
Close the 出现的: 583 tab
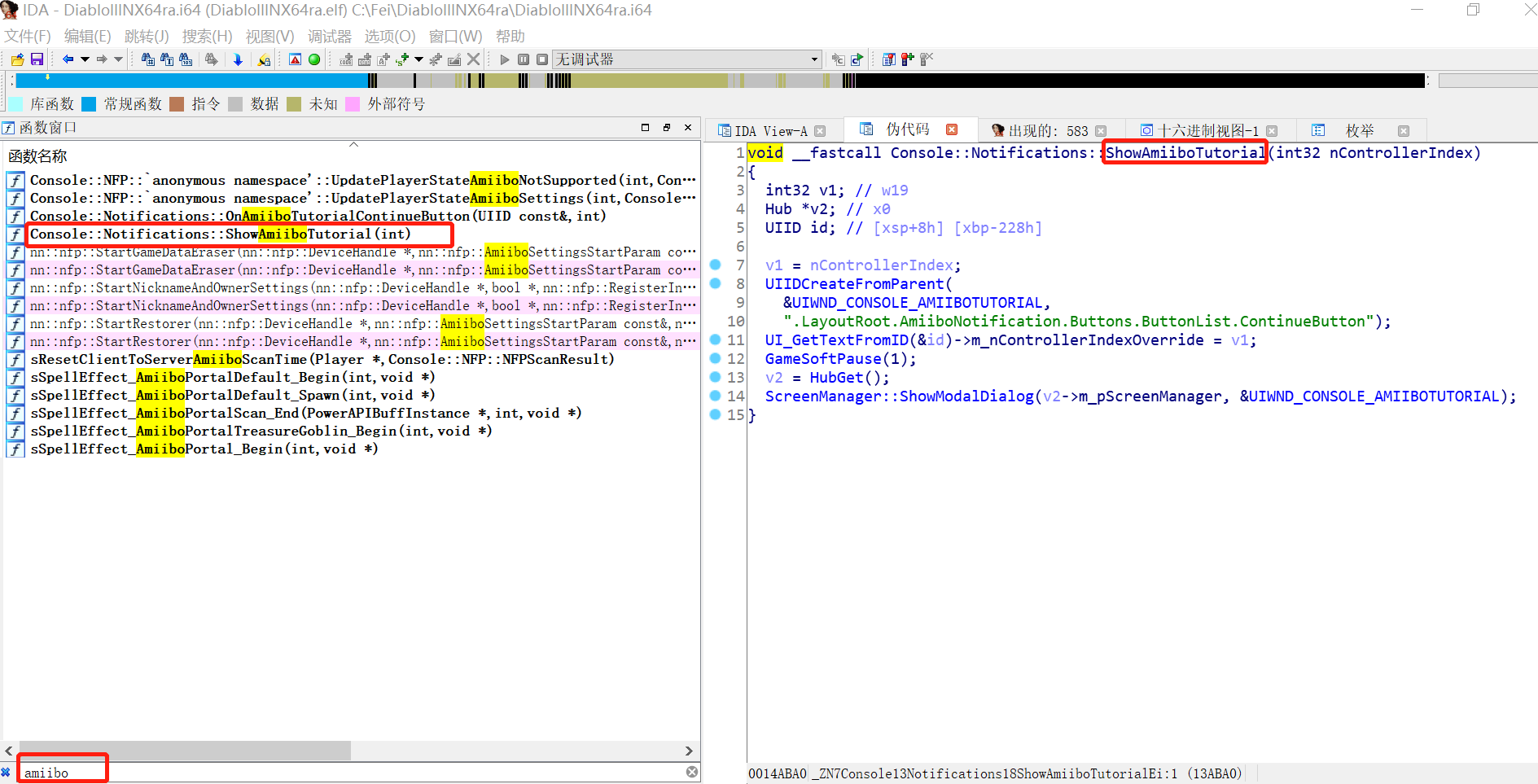coord(1101,131)
